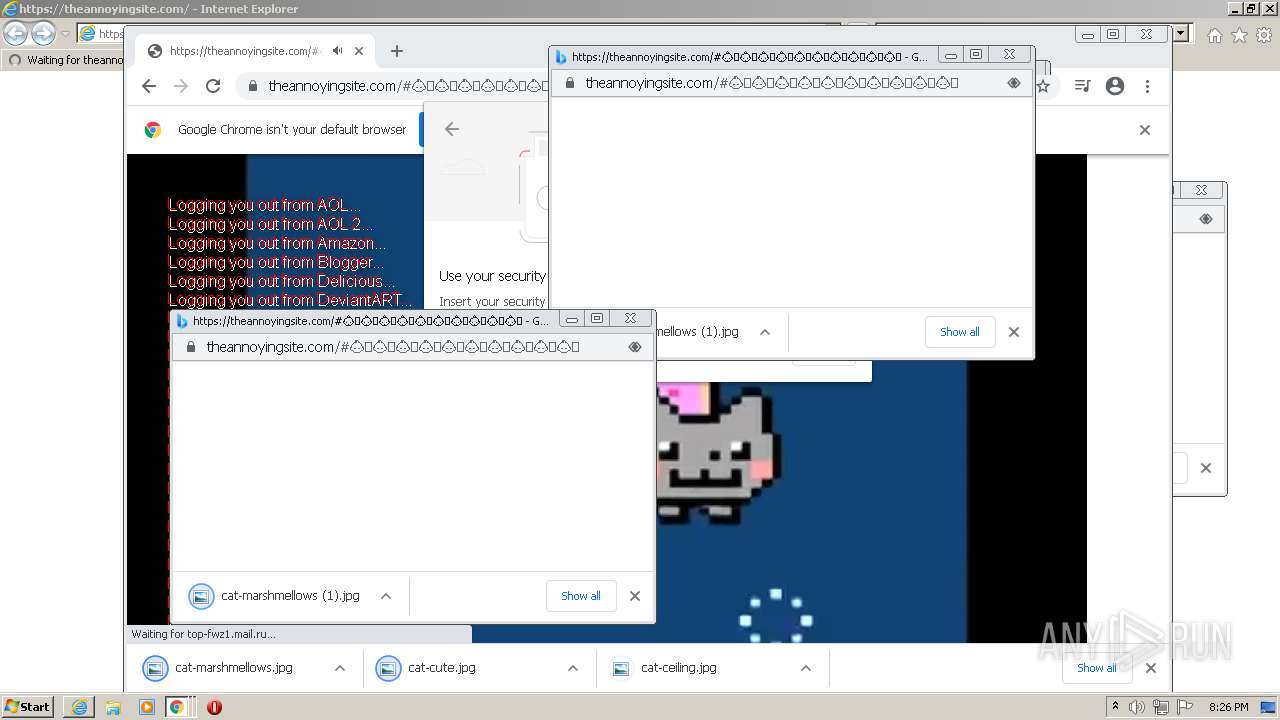Image resolution: width=1280 pixels, height=720 pixels.
Task: Close bar in right background popup
Action: pos(1206,468)
